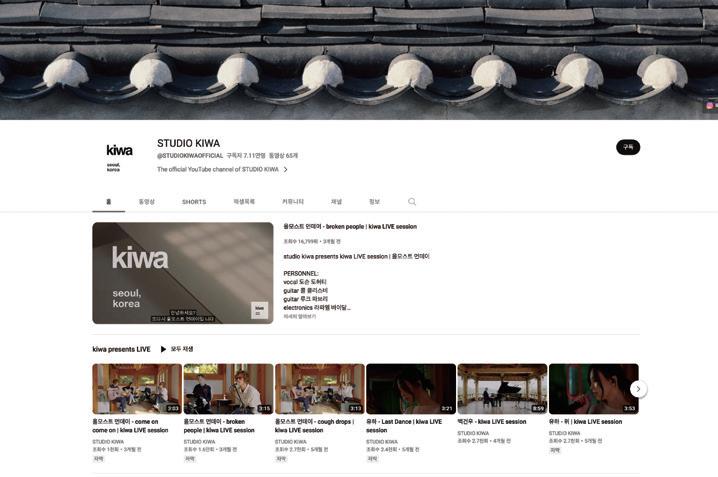
Task: Click the PERSONNEL: line in description
Action: click(301, 273)
